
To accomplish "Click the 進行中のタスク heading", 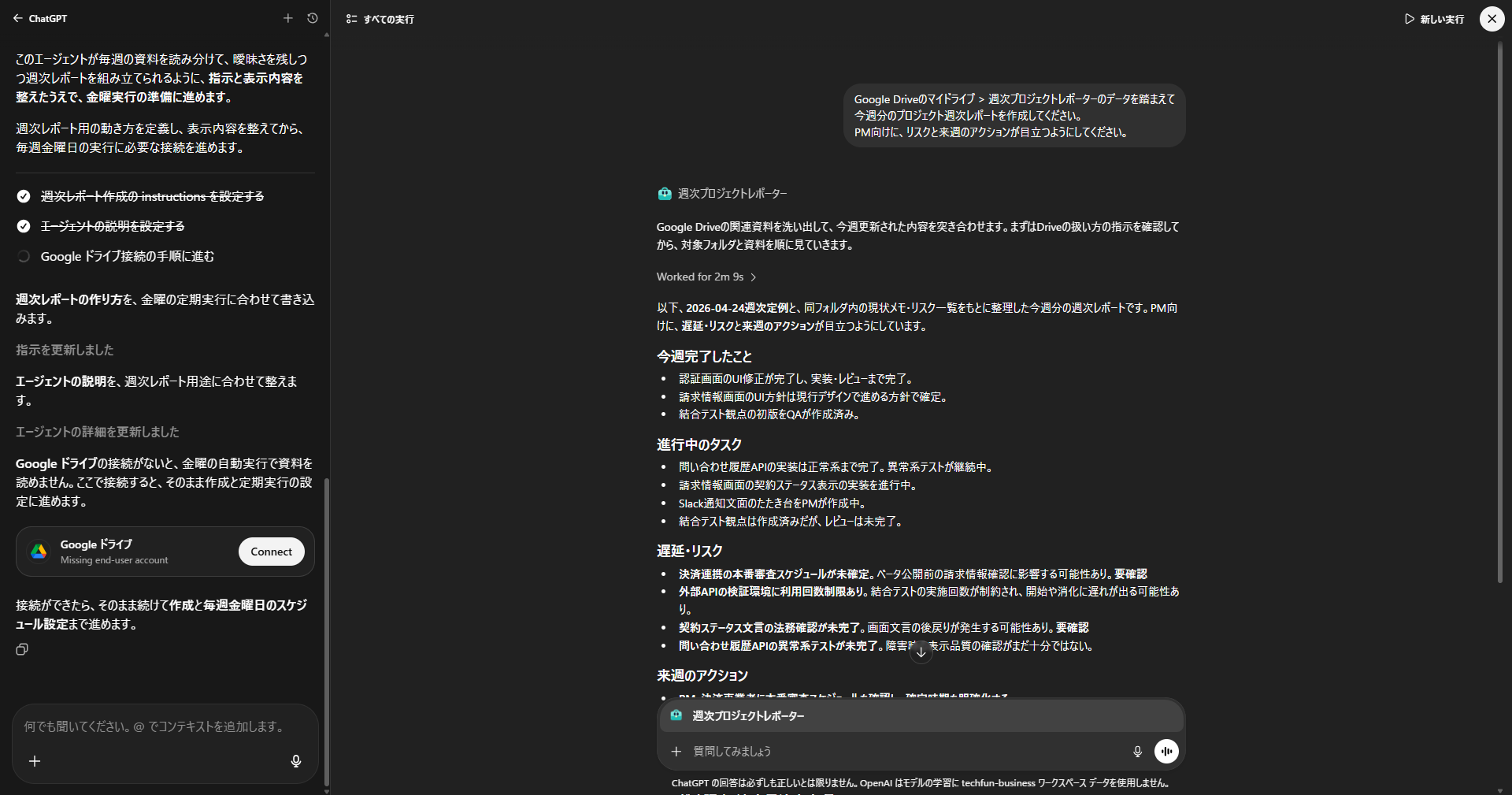I will pyautogui.click(x=699, y=444).
